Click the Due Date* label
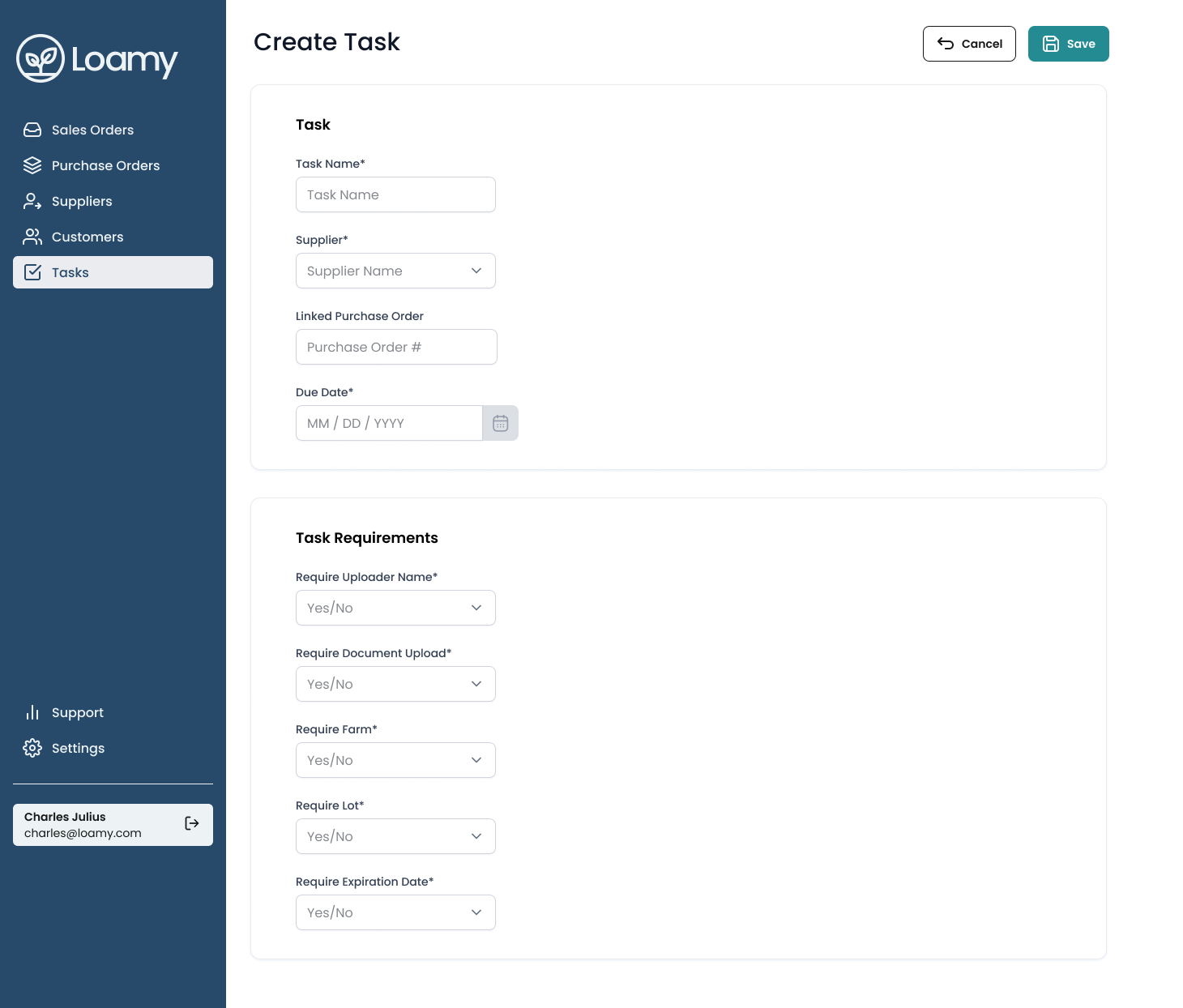The height and width of the screenshot is (1008, 1183). [324, 392]
